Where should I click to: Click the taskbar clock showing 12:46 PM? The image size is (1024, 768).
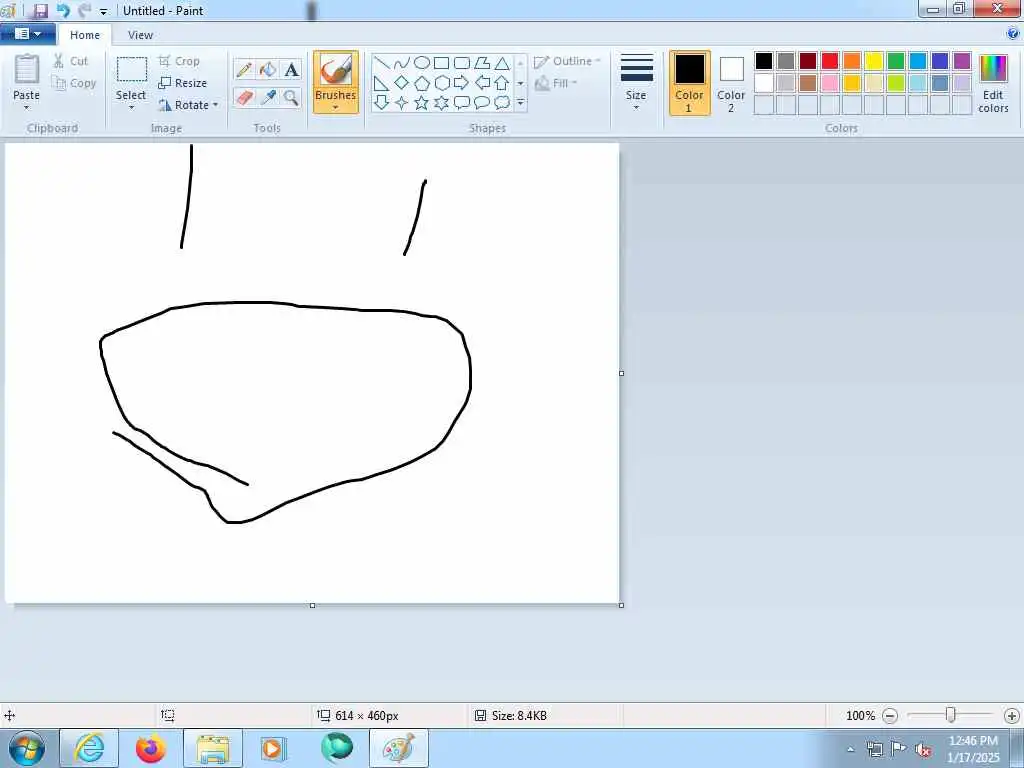coord(973,741)
